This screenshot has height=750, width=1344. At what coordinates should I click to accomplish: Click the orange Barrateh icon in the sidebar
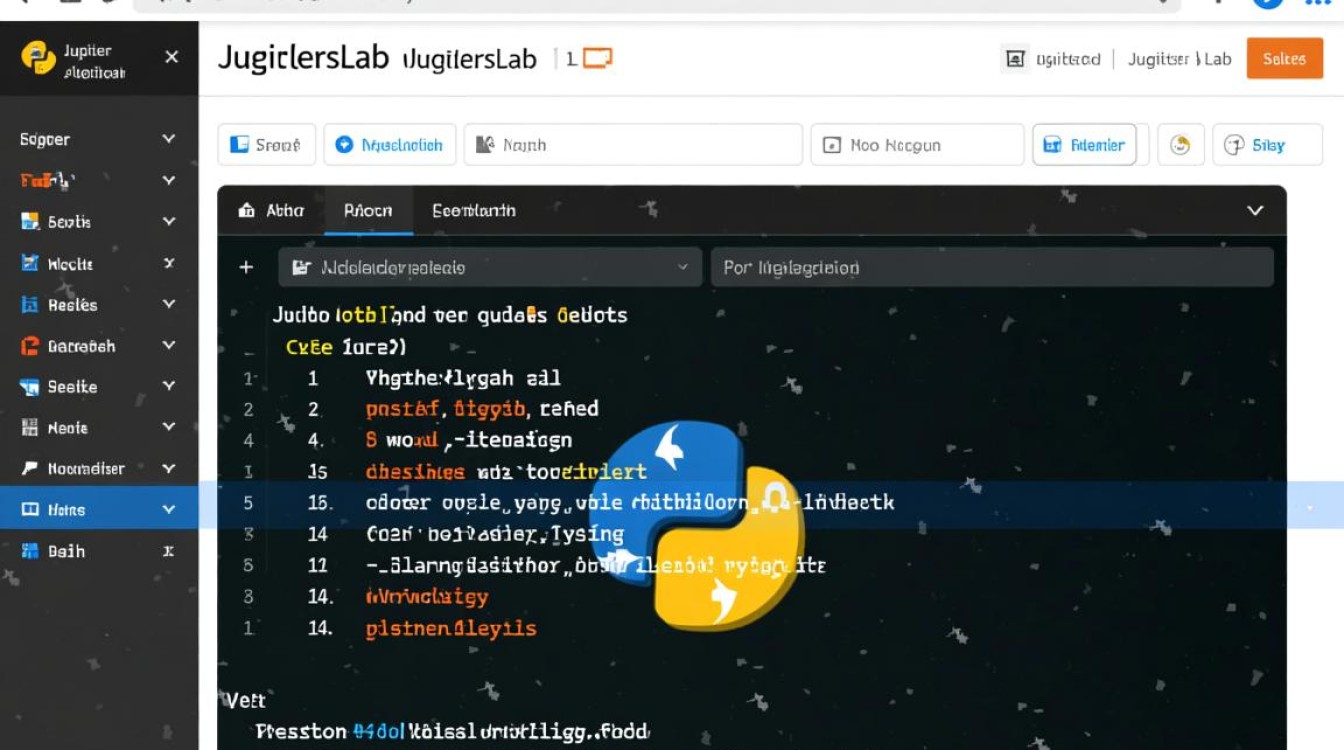tap(30, 346)
